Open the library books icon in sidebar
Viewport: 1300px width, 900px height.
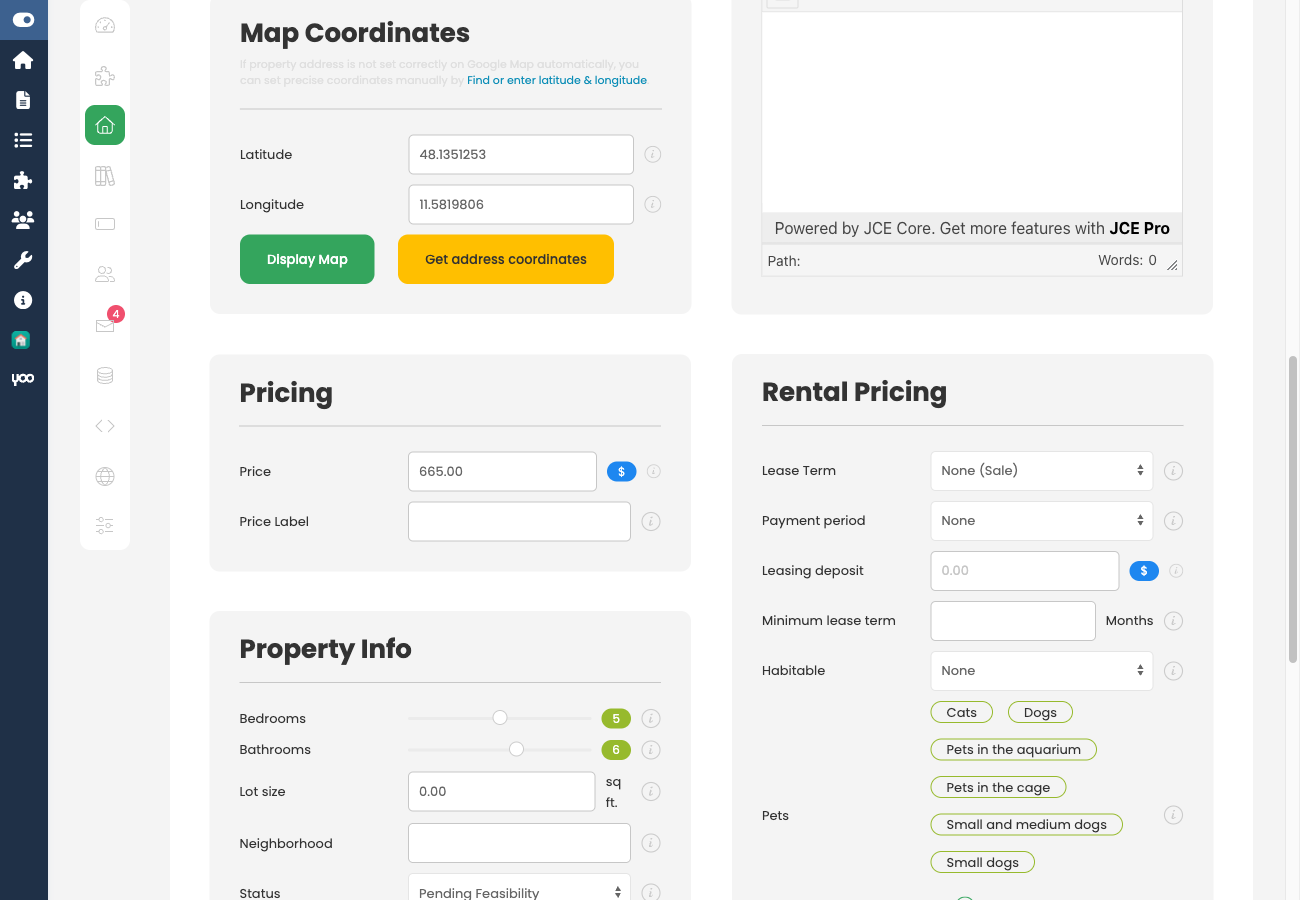tap(105, 176)
